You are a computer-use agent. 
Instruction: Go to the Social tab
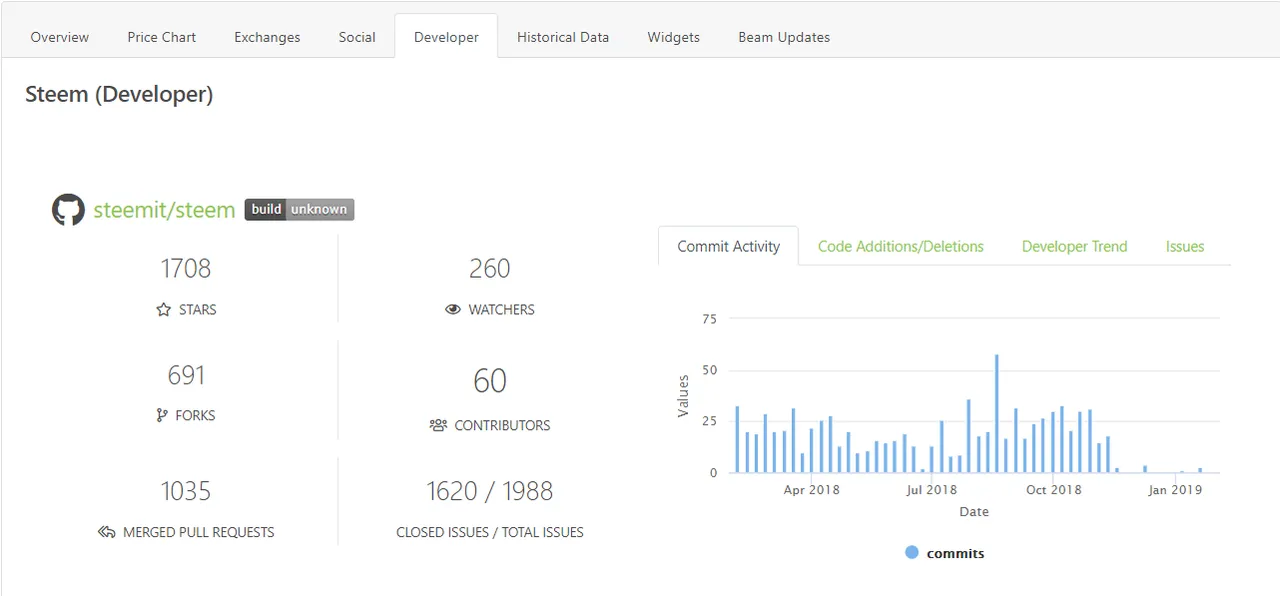pyautogui.click(x=357, y=37)
